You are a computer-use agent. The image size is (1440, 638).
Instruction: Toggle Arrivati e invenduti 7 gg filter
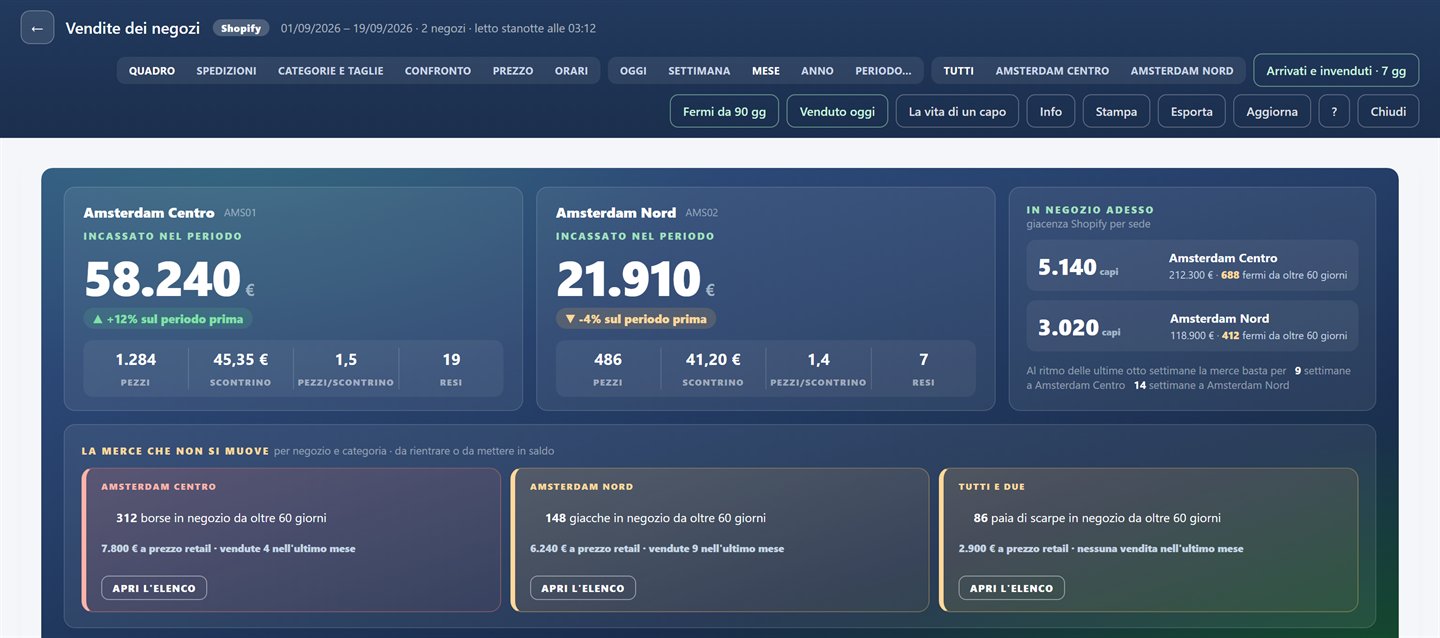point(1336,71)
